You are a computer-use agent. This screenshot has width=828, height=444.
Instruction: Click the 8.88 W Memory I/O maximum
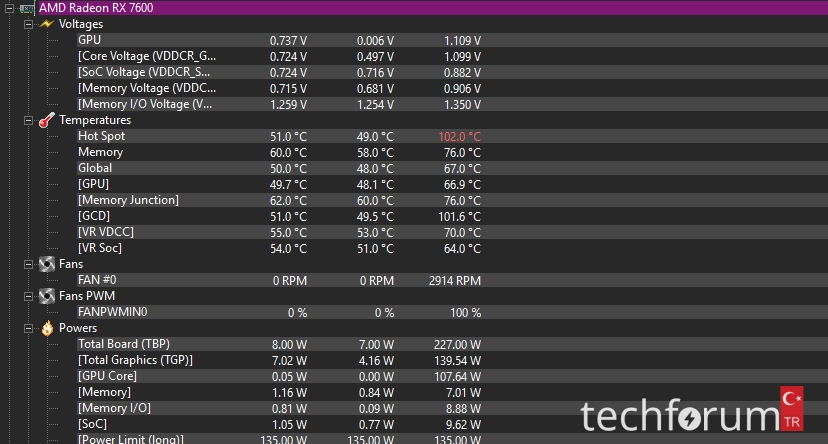tap(463, 409)
